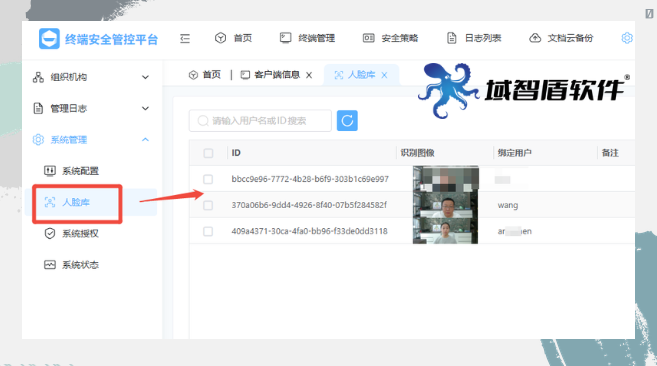Image resolution: width=657 pixels, height=366 pixels.
Task: Click the 备注 column header
Action: [x=610, y=153]
